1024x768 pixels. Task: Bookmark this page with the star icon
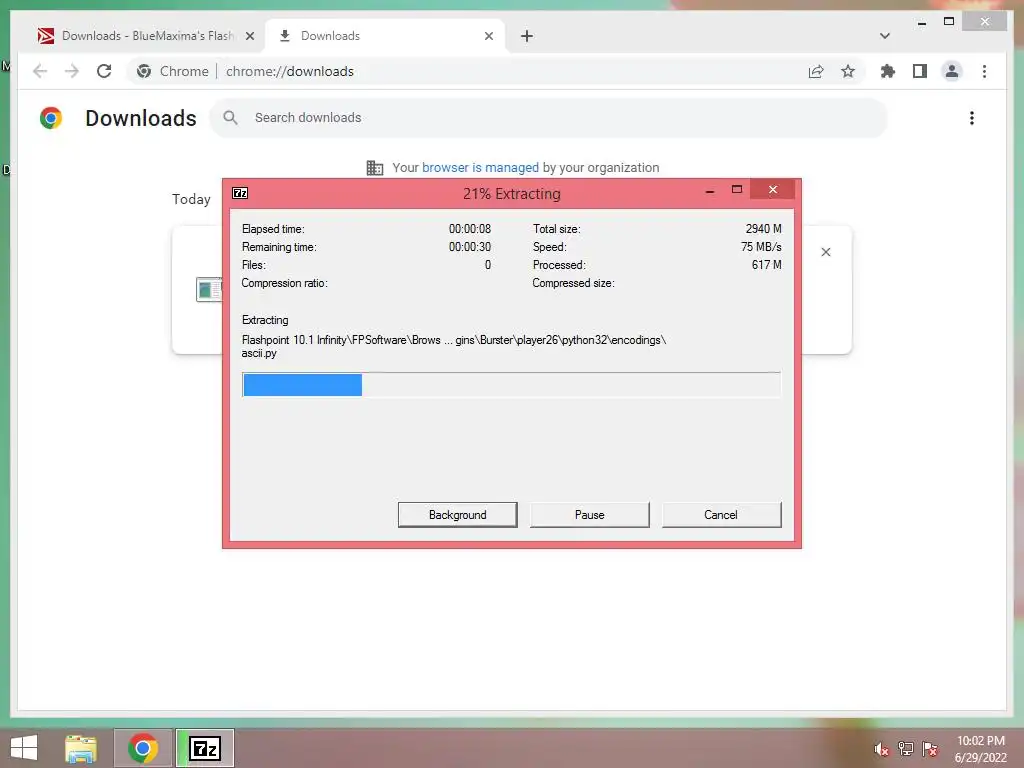pyautogui.click(x=848, y=71)
